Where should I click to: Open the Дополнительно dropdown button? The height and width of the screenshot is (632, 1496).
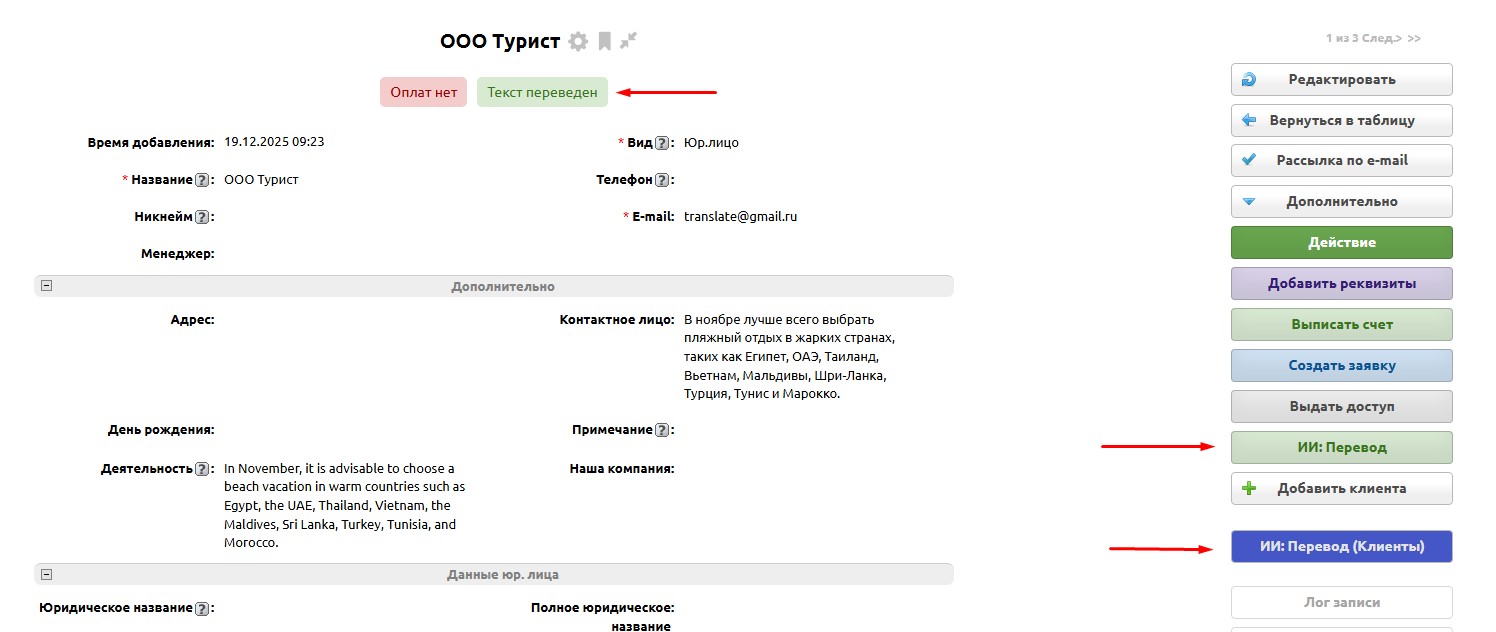click(x=1341, y=201)
